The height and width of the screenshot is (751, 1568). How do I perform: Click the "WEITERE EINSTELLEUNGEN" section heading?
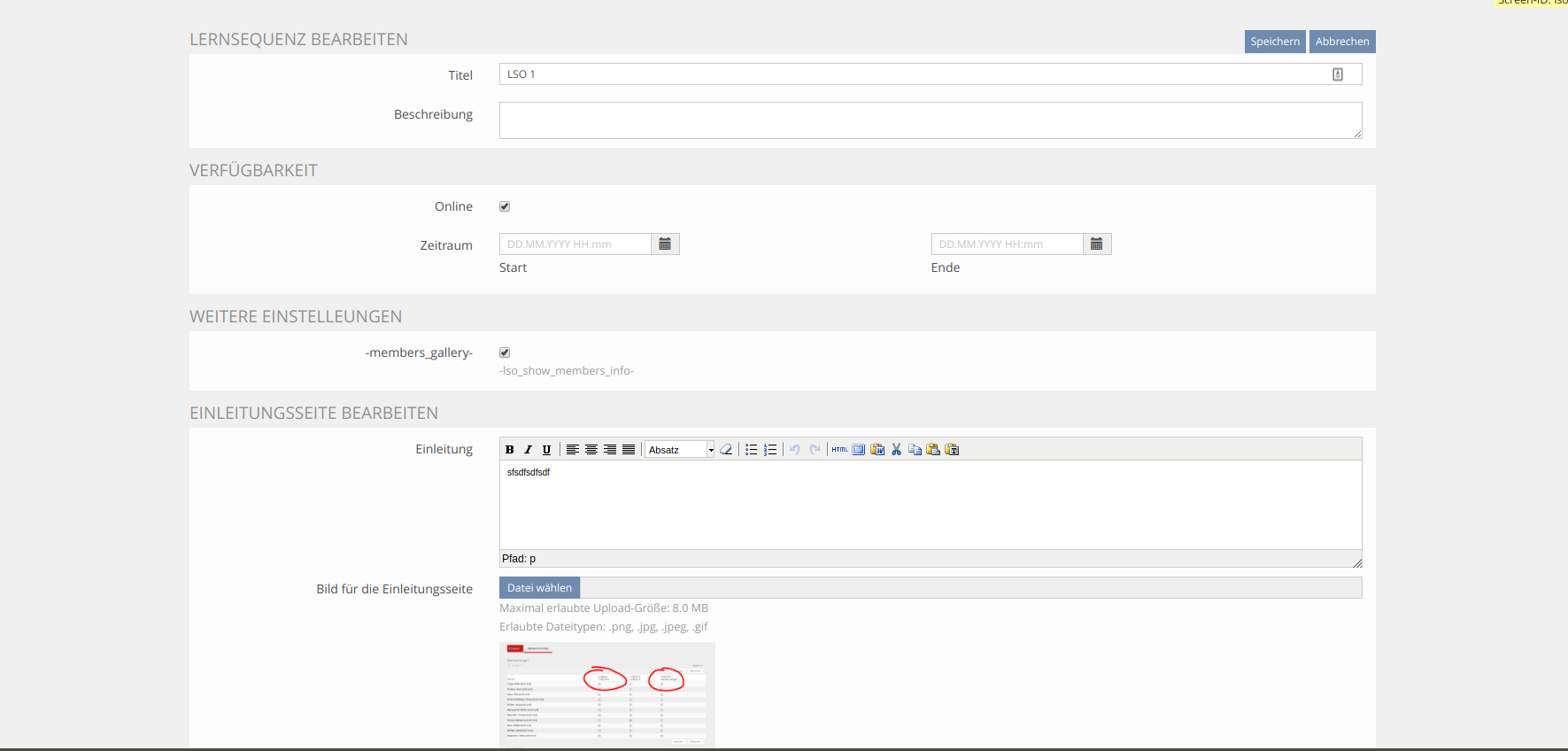coord(296,317)
